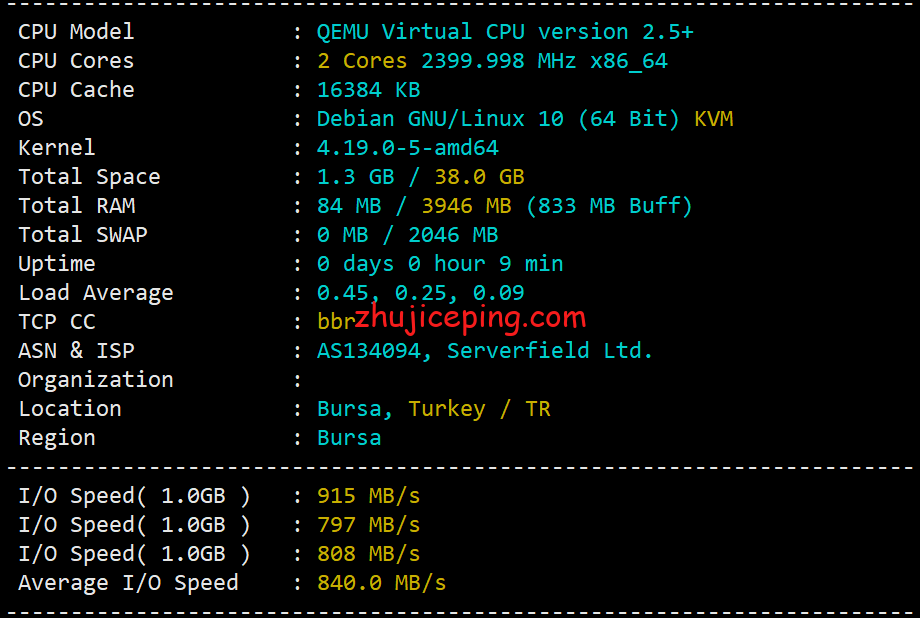Click 'Debian GNU/Linux 10 (64 Bit)' text
This screenshot has width=920, height=618.
[x=498, y=119]
